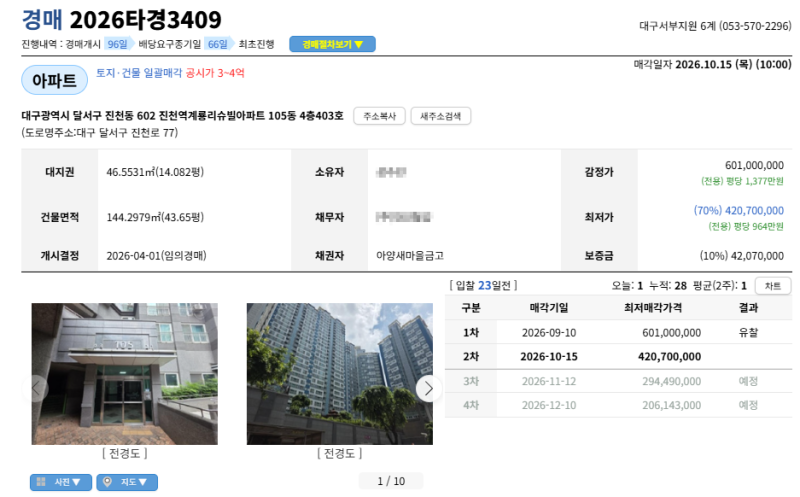Select the 3차 2026-11-12 auction row
The width and height of the screenshot is (800, 497).
tap(618, 381)
